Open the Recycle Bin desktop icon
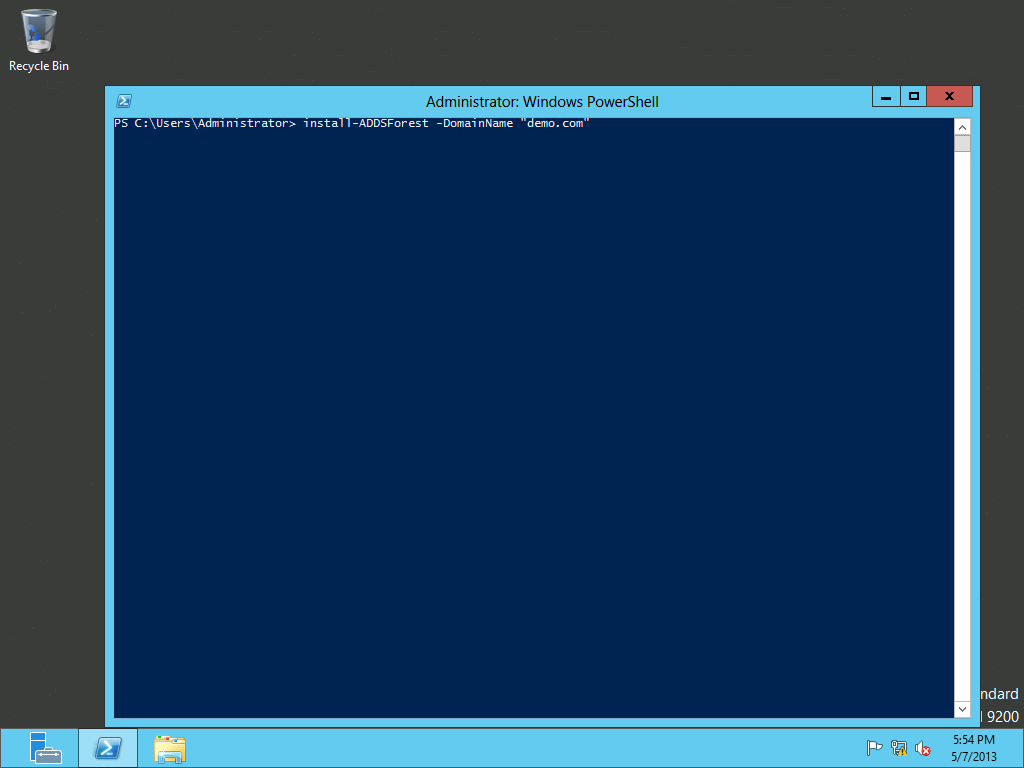Screen dimensions: 1024x768 pos(39,39)
